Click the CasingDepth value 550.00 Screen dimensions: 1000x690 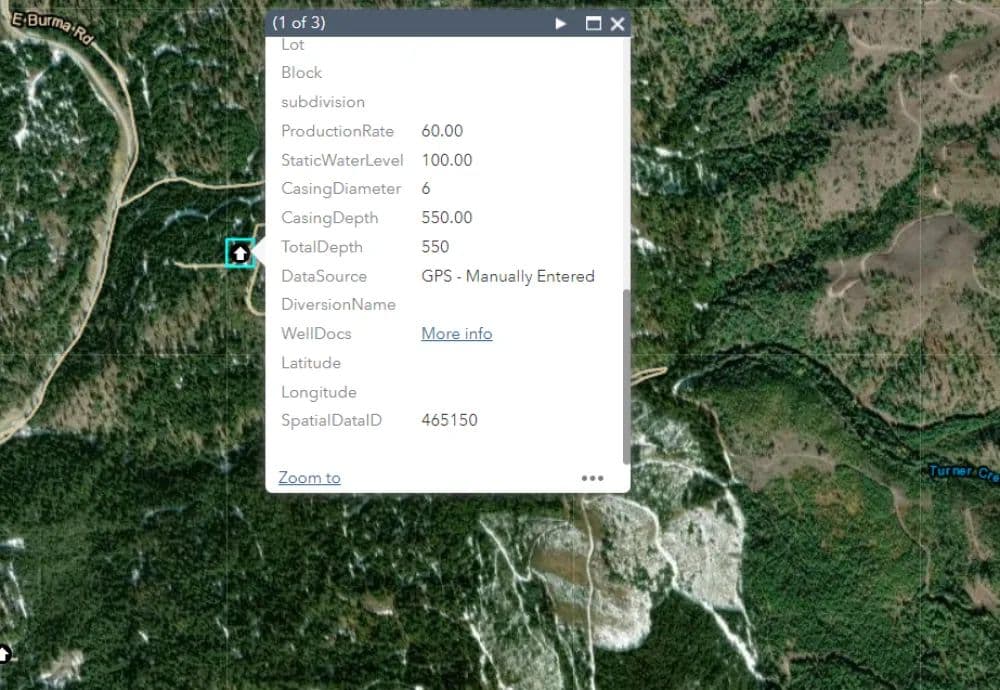point(447,218)
